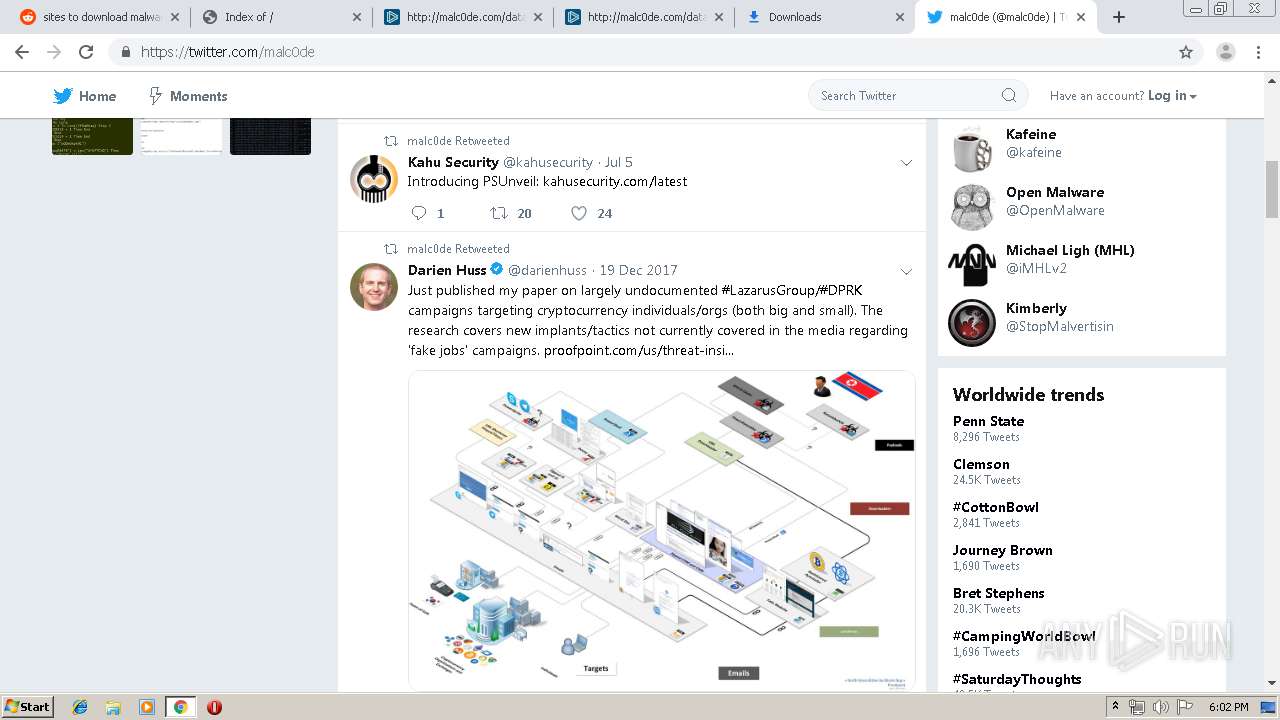Screen dimensions: 1280x720
Task: Open the Michael Ligh (MHL) name link
Action: 1070,250
